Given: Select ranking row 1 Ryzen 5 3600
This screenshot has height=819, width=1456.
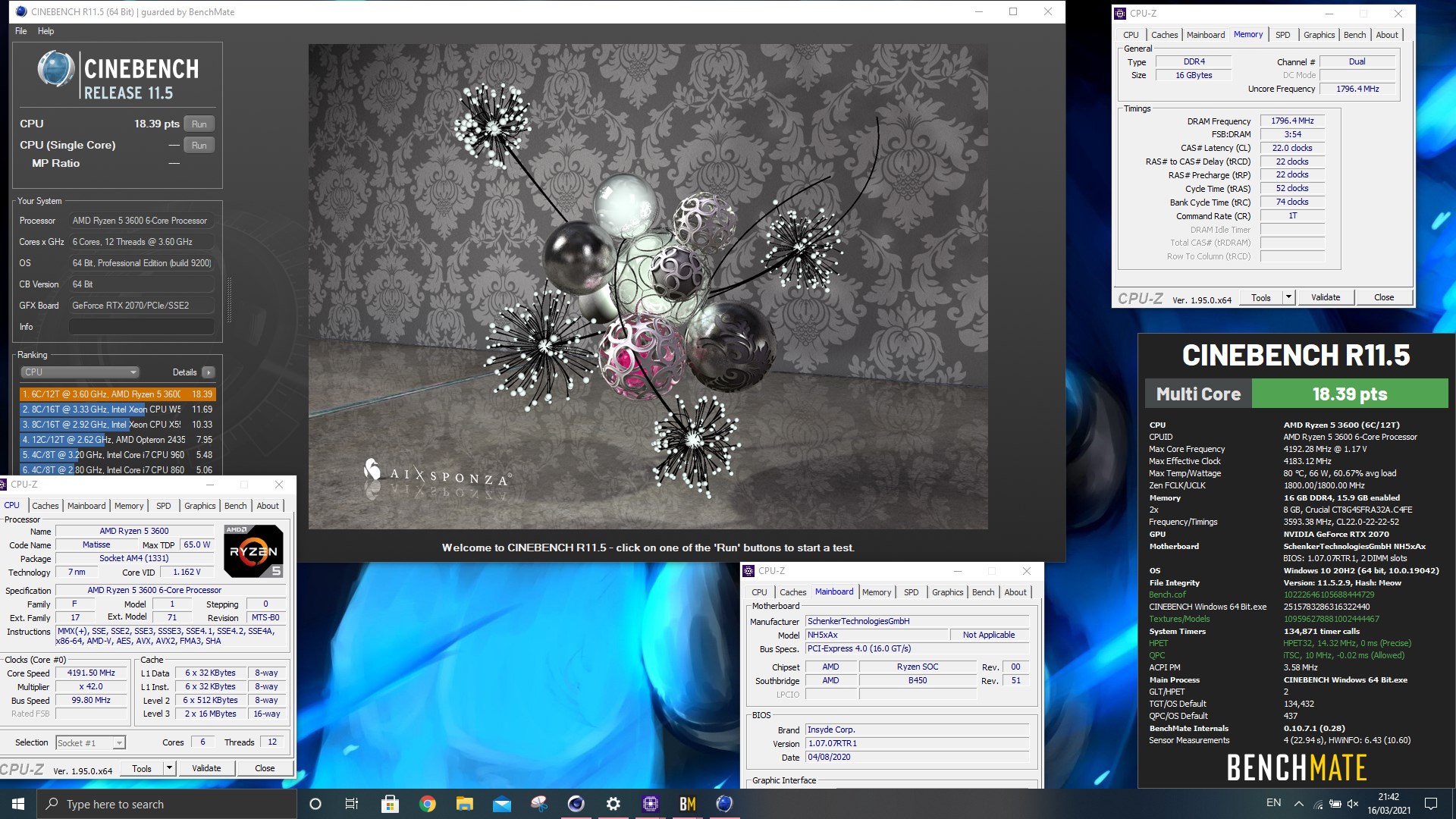Looking at the screenshot, I should 118,394.
